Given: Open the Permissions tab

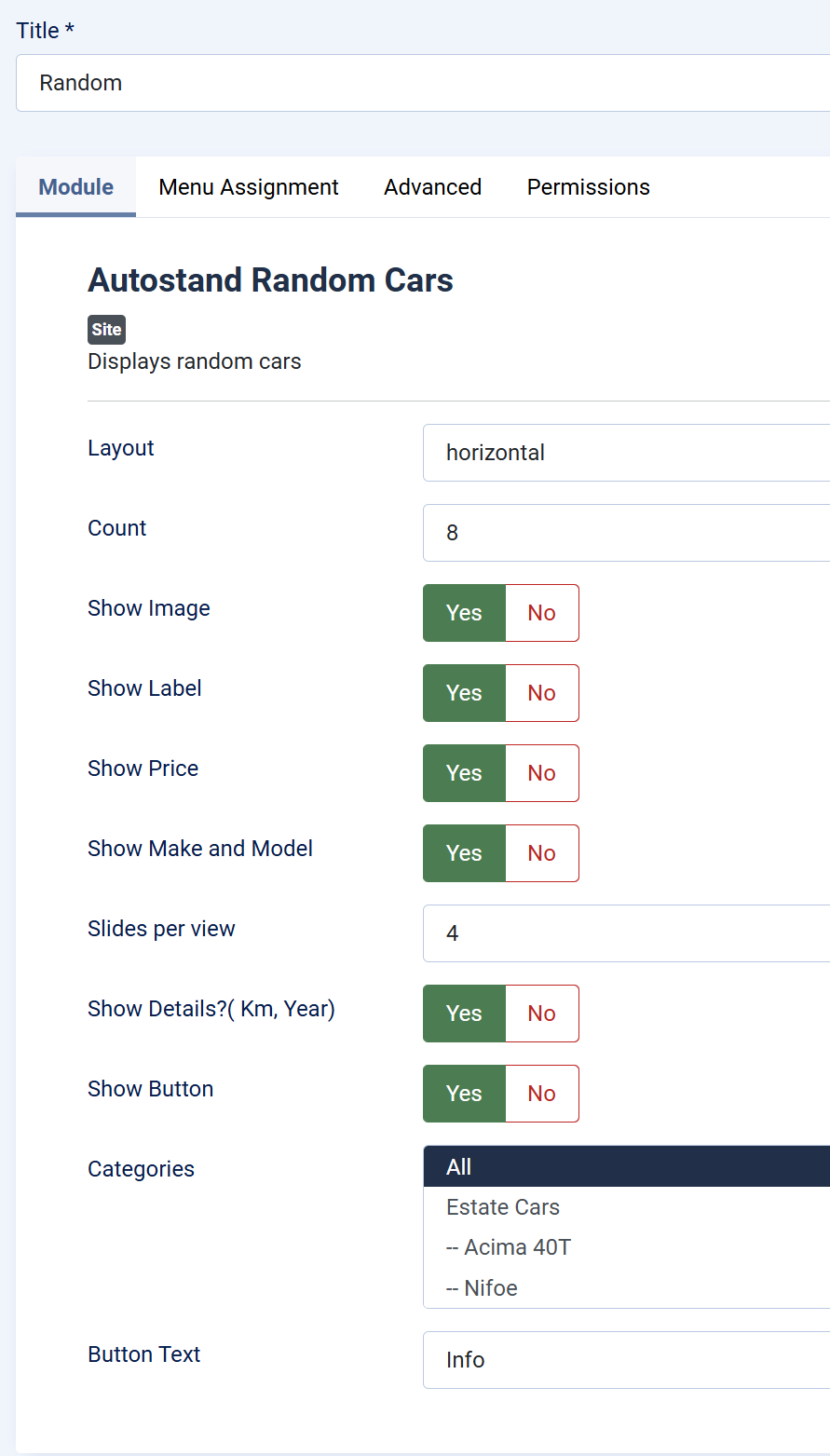Looking at the screenshot, I should (588, 187).
